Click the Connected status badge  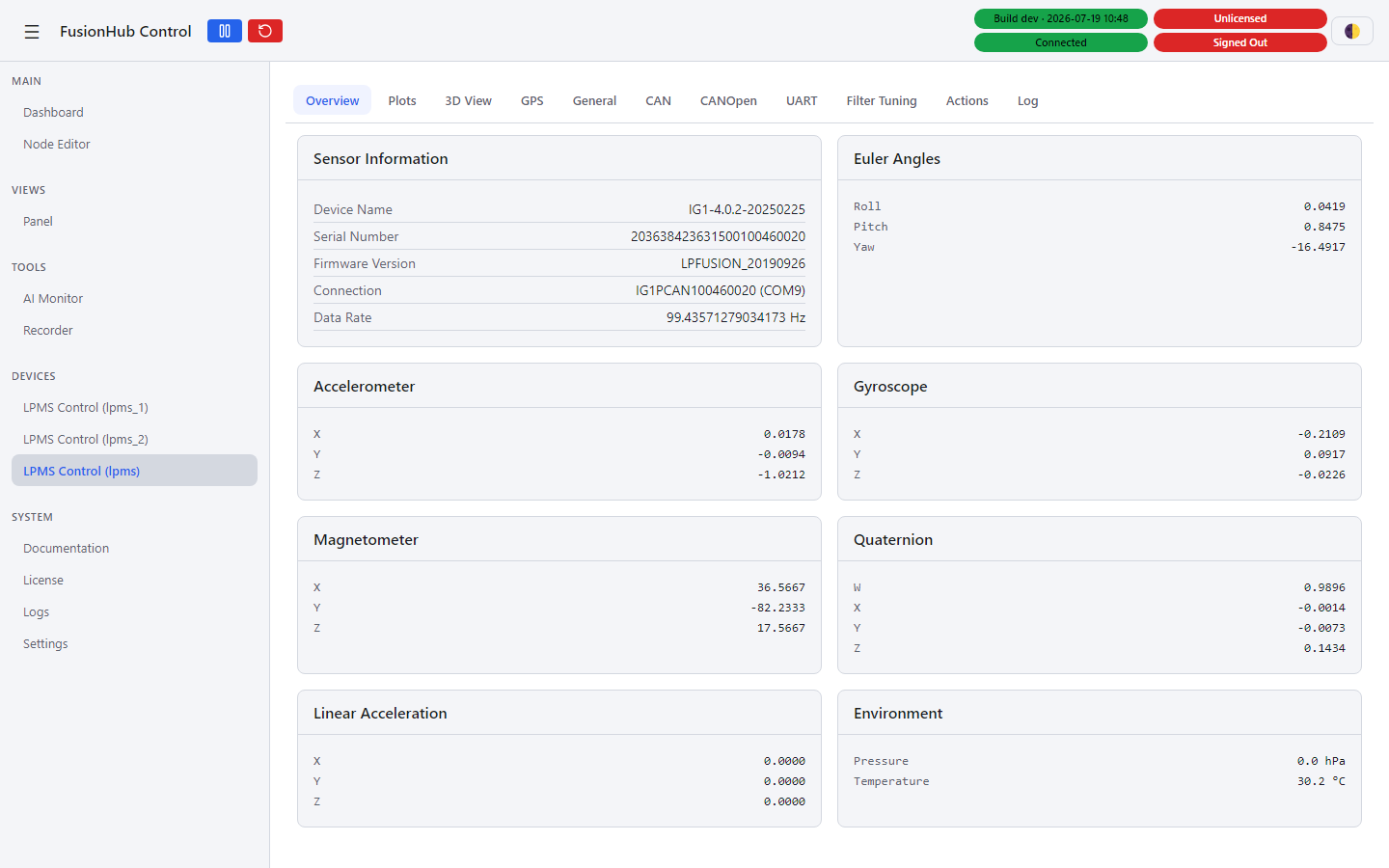pos(1061,42)
